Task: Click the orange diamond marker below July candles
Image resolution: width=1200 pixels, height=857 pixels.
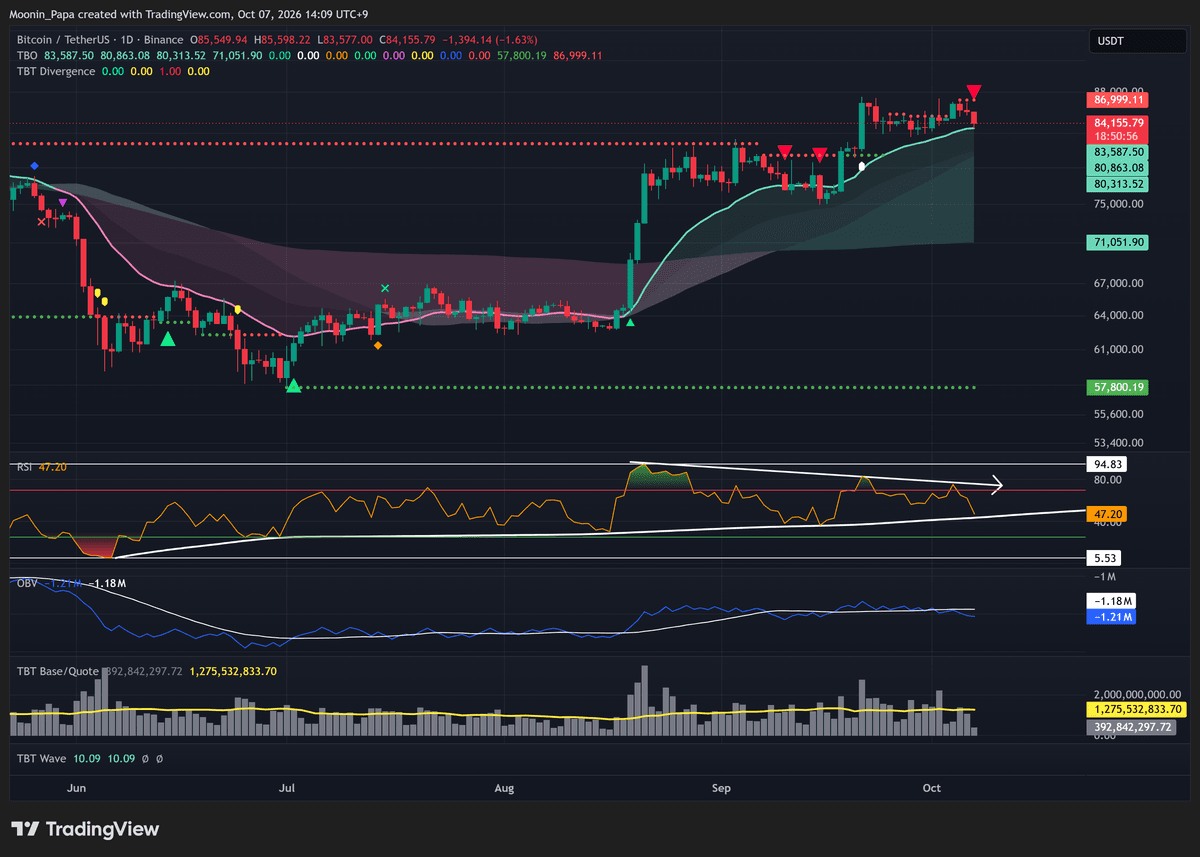Action: (377, 345)
